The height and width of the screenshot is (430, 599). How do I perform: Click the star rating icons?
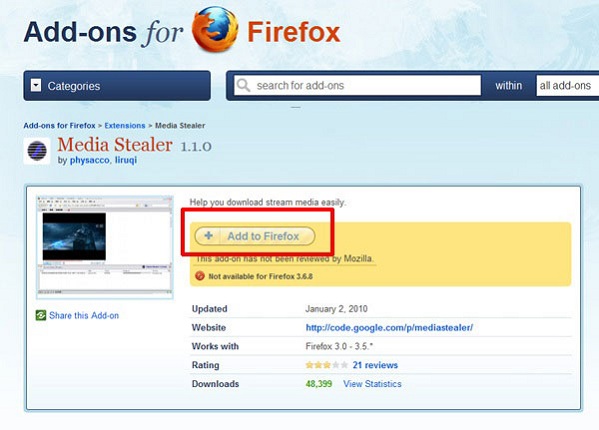[327, 365]
